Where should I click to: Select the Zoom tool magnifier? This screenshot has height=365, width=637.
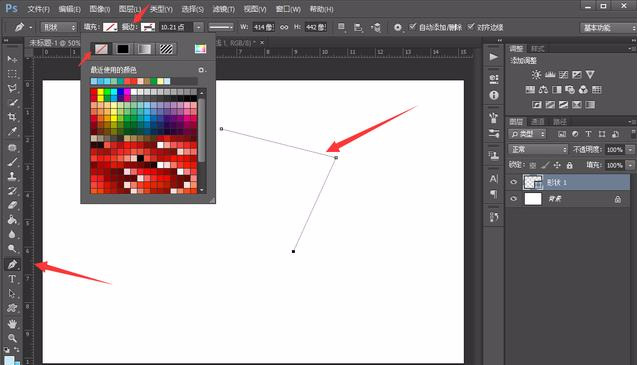tap(12, 338)
